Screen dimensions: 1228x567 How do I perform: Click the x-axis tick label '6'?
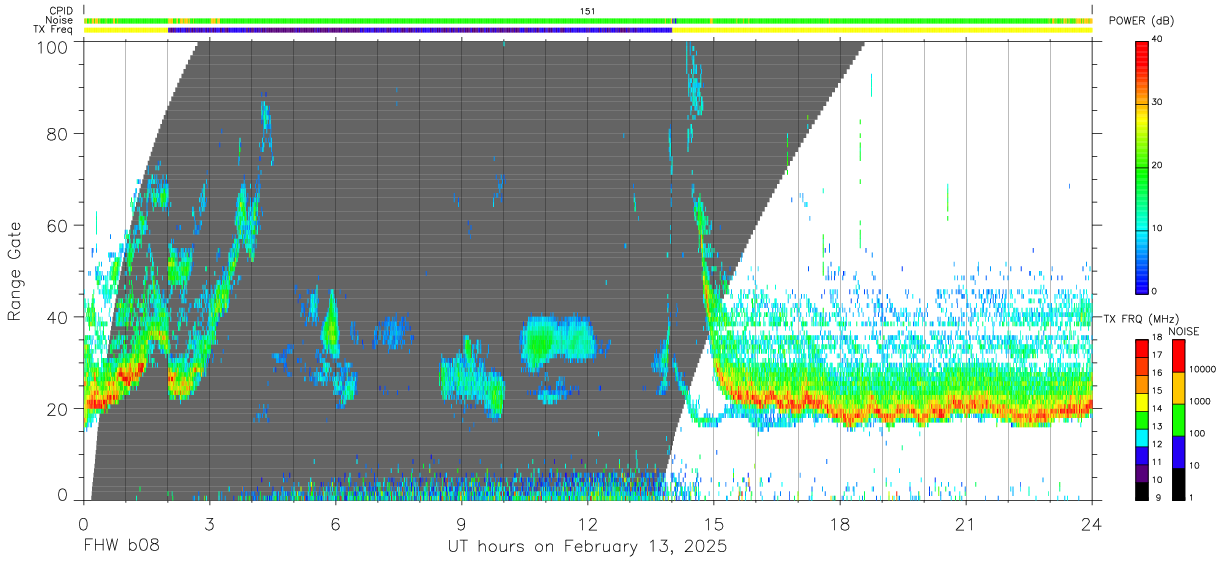tap(335, 523)
